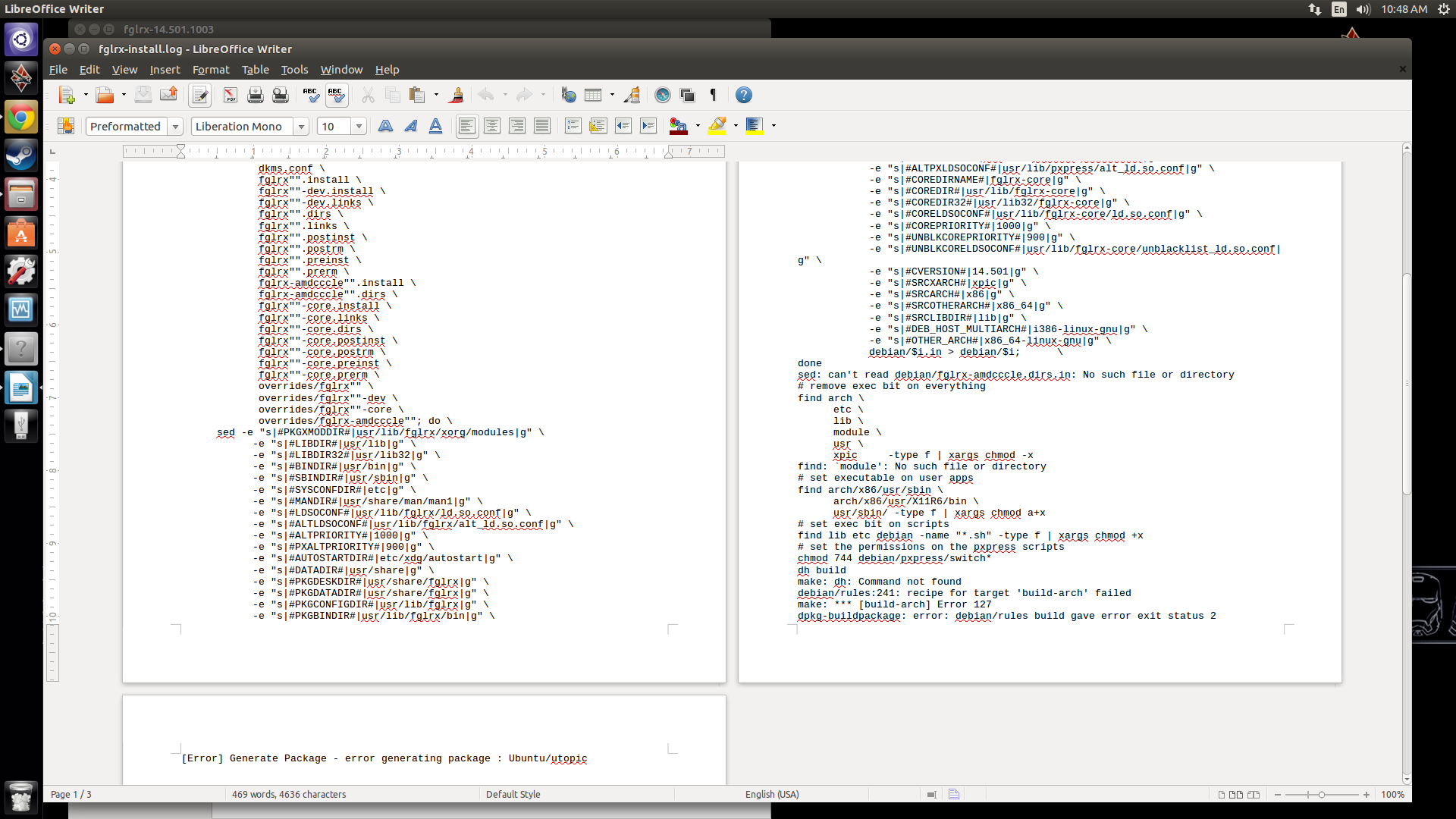The image size is (1456, 819).
Task: Toggle AutoSpellcheck
Action: pos(336,96)
